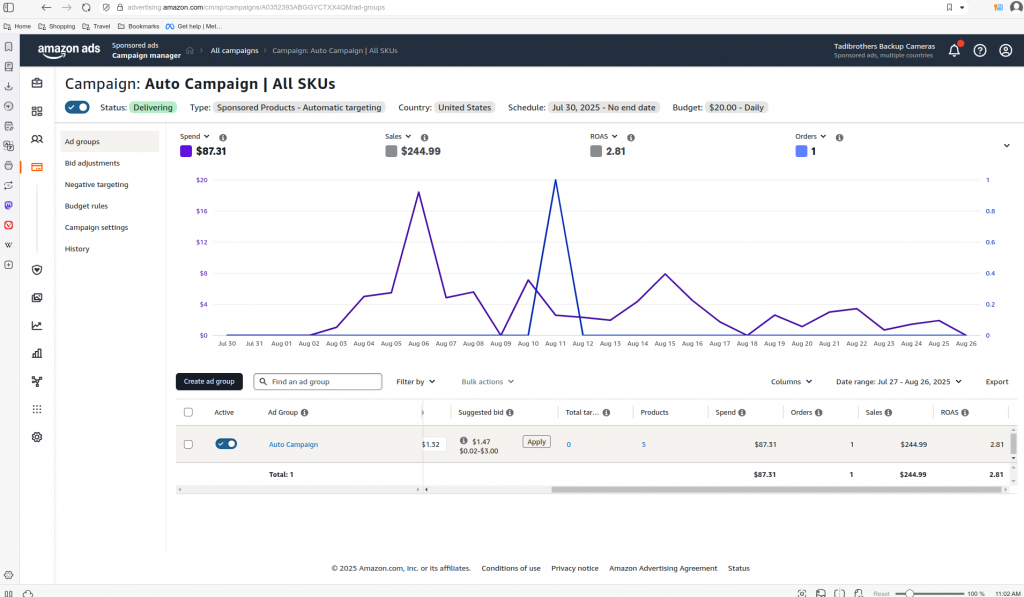Go to All campaigns breadcrumb
The width and height of the screenshot is (1024, 597).
[234, 50]
